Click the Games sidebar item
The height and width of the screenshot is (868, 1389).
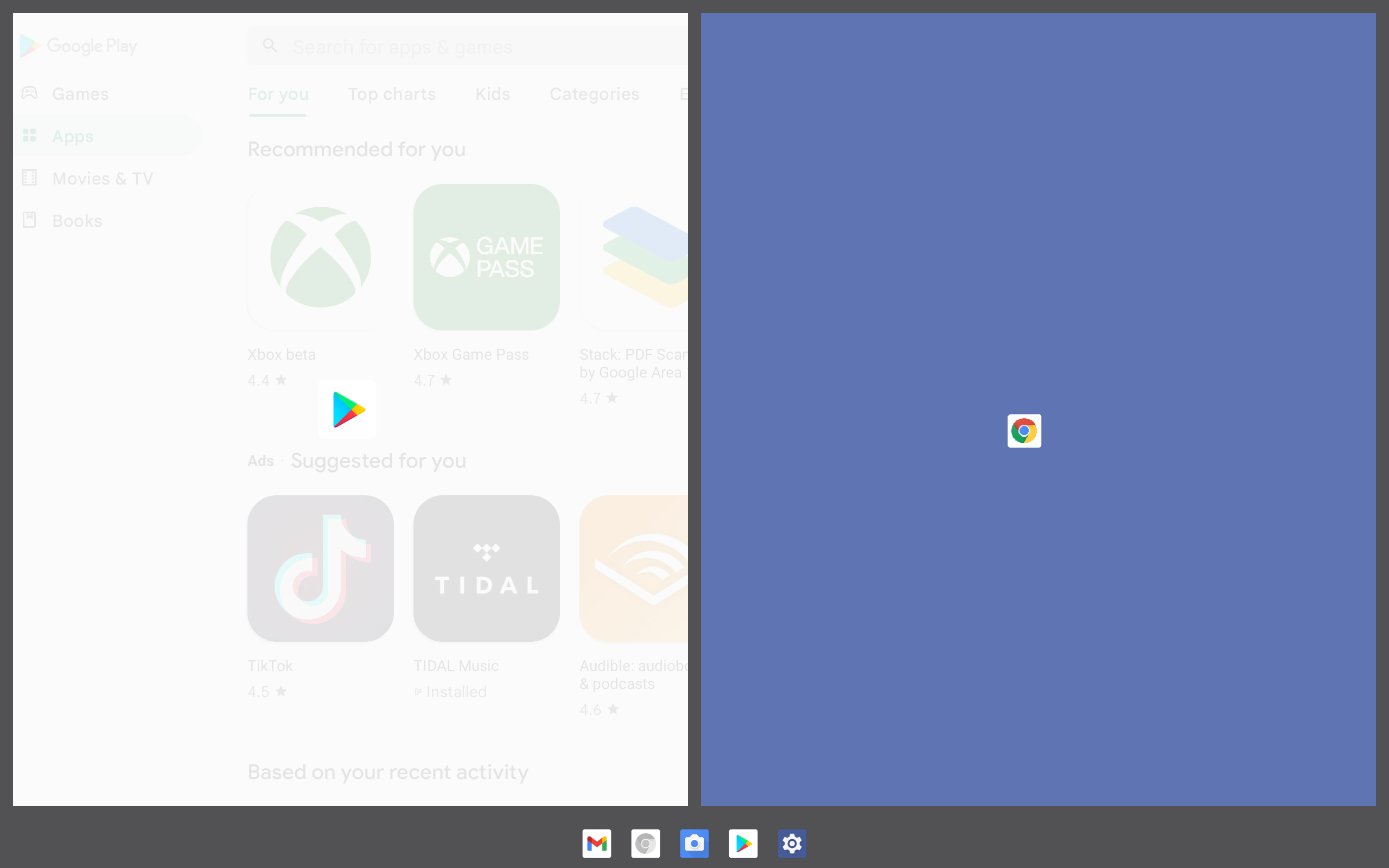pyautogui.click(x=80, y=94)
